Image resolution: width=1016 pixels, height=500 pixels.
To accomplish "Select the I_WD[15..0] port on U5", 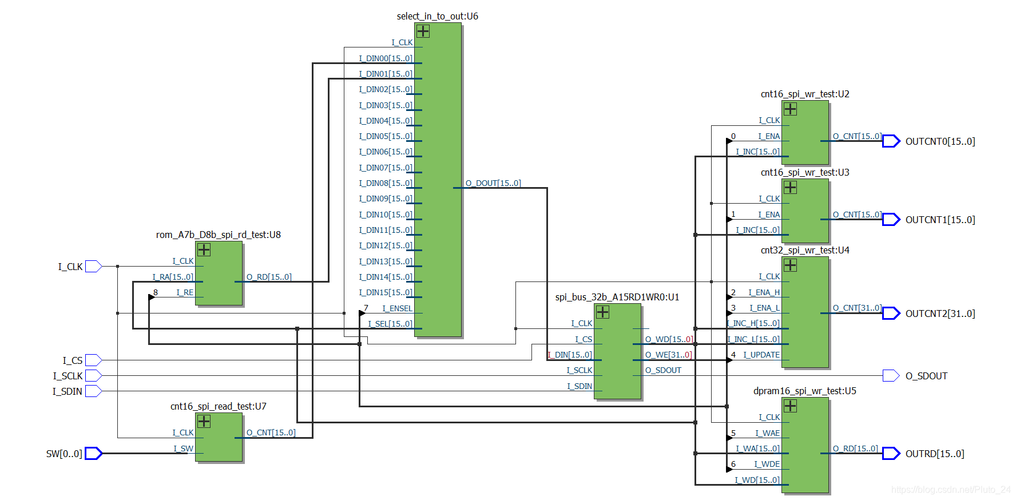I will (757, 480).
